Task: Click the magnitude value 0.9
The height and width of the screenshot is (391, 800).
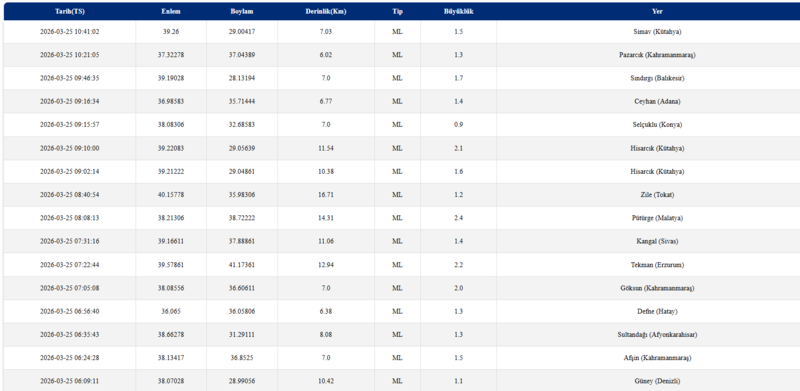Action: tap(458, 125)
